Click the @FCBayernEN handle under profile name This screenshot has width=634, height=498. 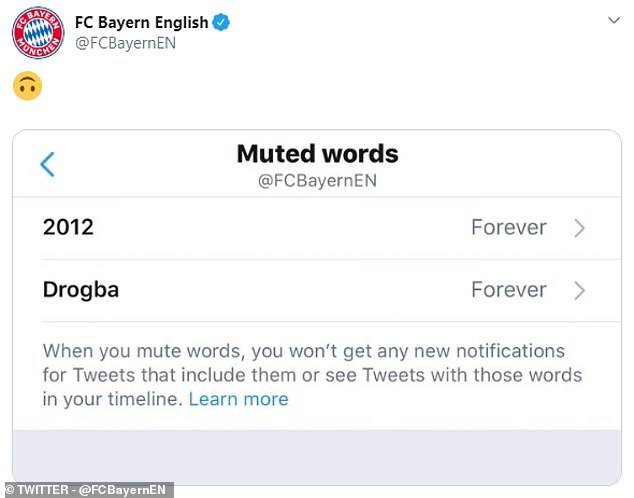[125, 43]
